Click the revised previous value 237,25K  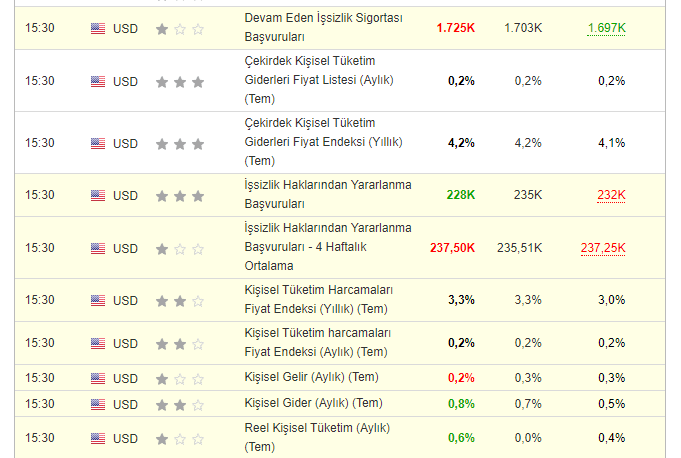tap(602, 247)
